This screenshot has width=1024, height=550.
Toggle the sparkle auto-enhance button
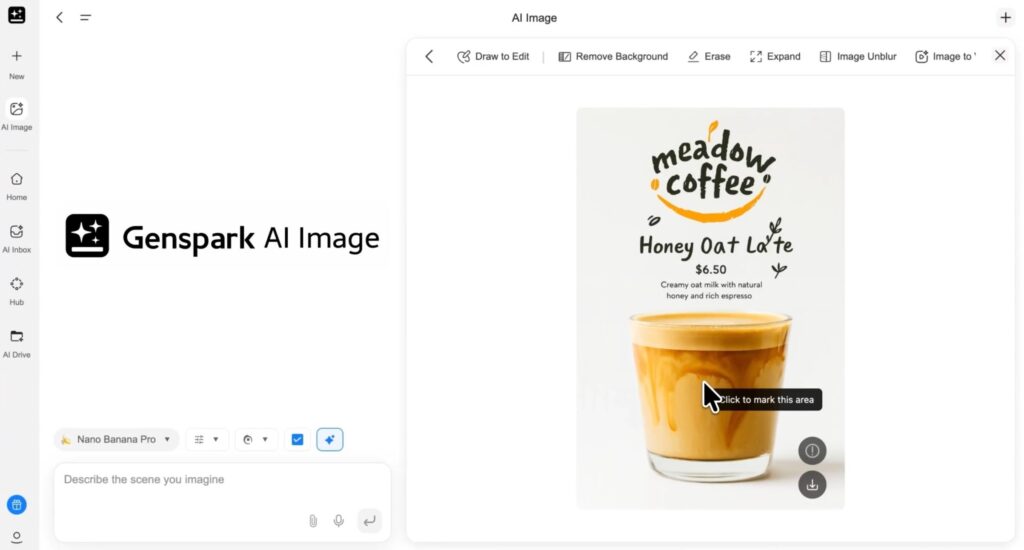click(x=330, y=439)
